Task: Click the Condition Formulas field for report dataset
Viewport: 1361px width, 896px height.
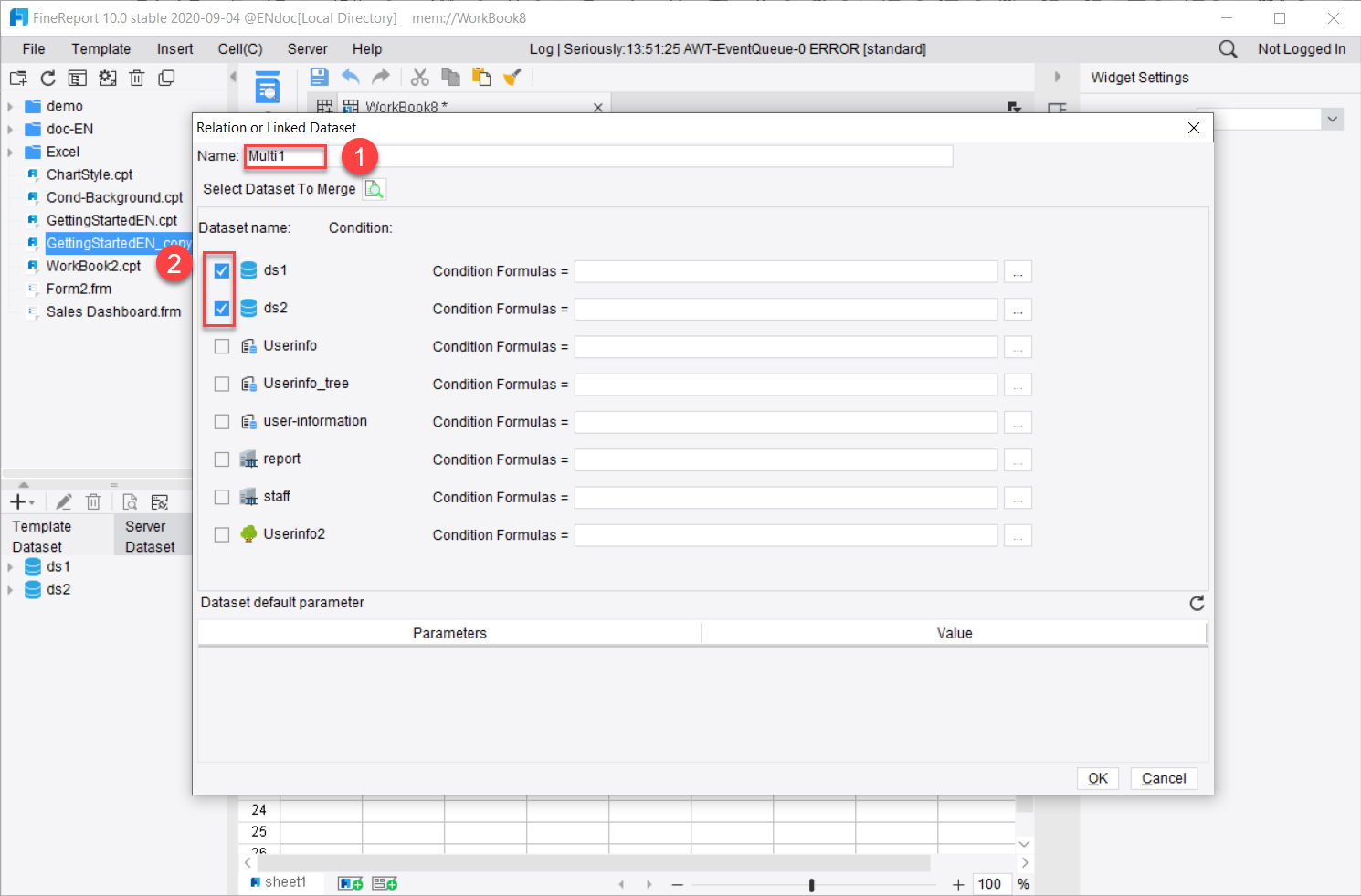Action: (x=784, y=459)
